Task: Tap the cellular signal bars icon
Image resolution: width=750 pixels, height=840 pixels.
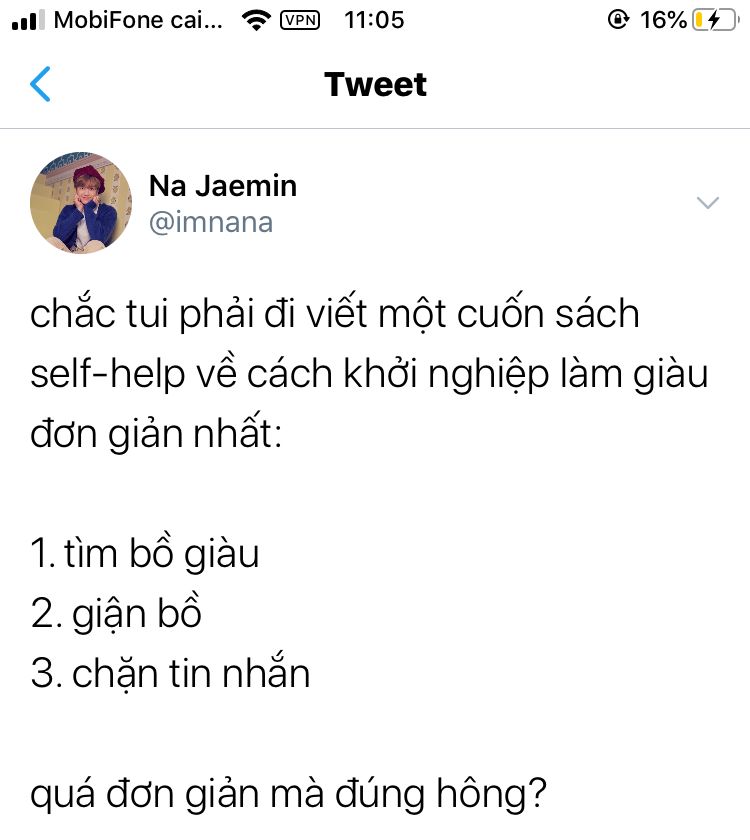Action: (x=28, y=20)
